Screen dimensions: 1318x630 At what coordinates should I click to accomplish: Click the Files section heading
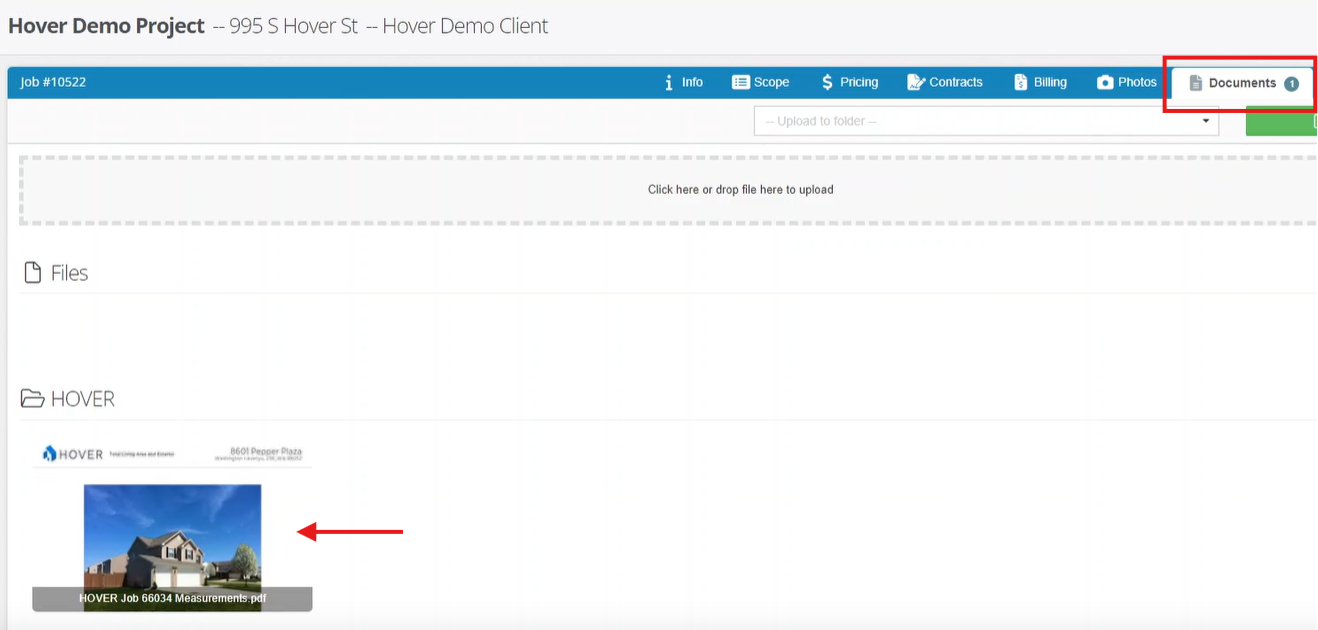click(69, 273)
